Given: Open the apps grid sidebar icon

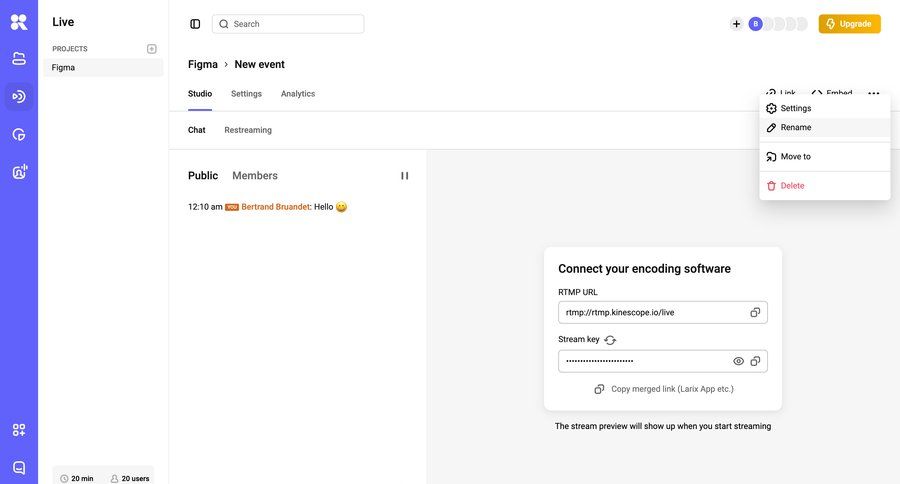Looking at the screenshot, I should pyautogui.click(x=19, y=430).
